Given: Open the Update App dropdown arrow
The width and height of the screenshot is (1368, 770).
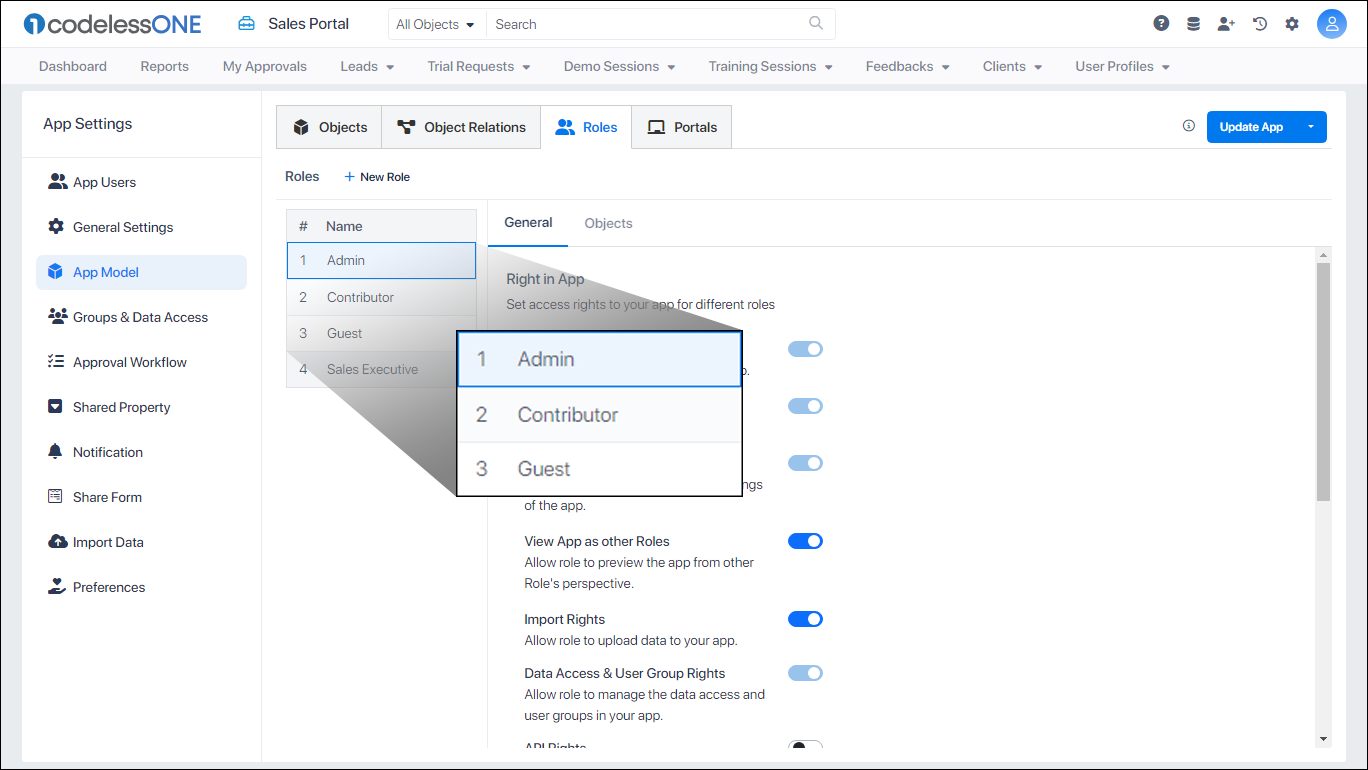Looking at the screenshot, I should click(1311, 127).
